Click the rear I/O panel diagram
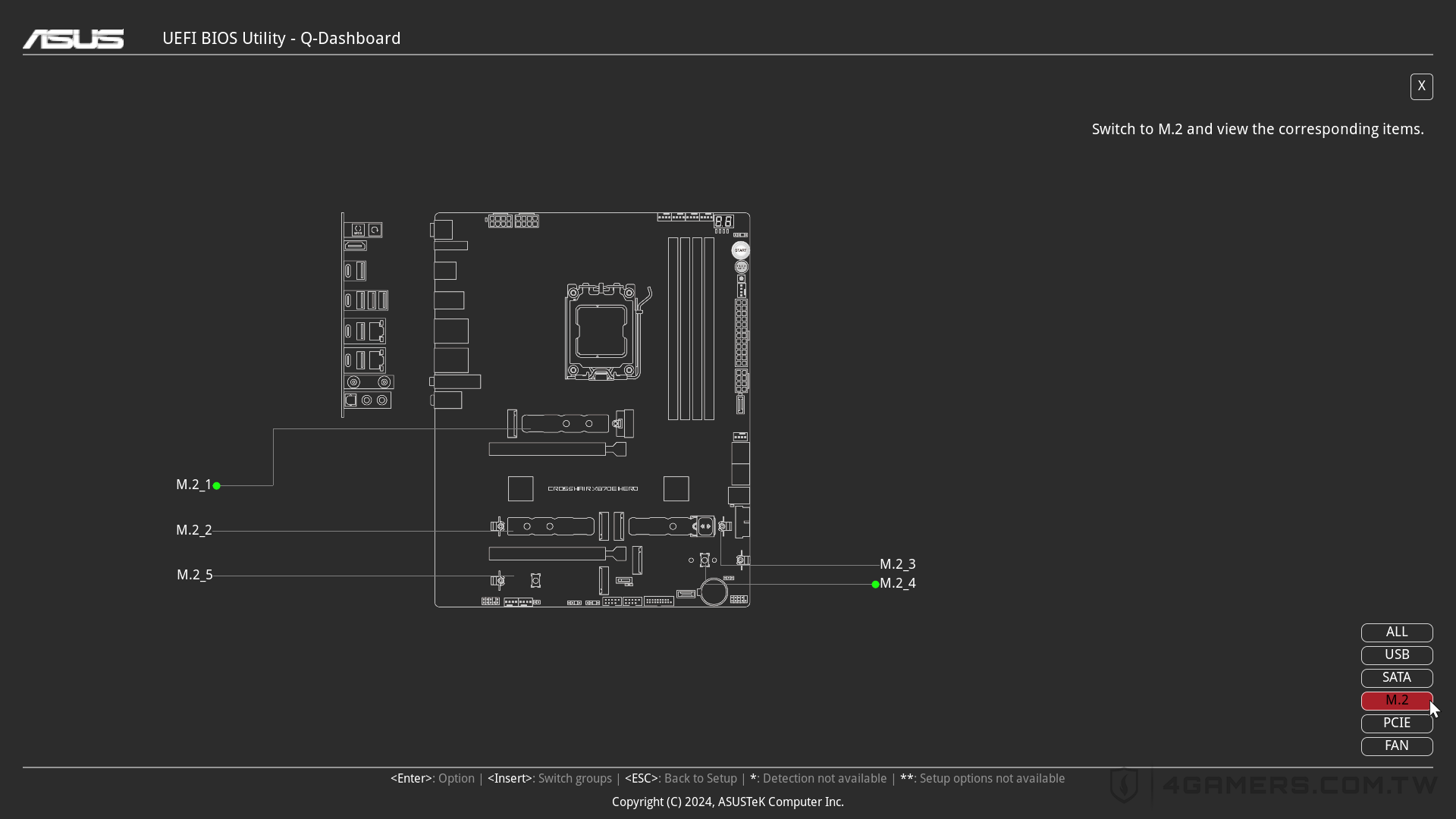 point(368,315)
